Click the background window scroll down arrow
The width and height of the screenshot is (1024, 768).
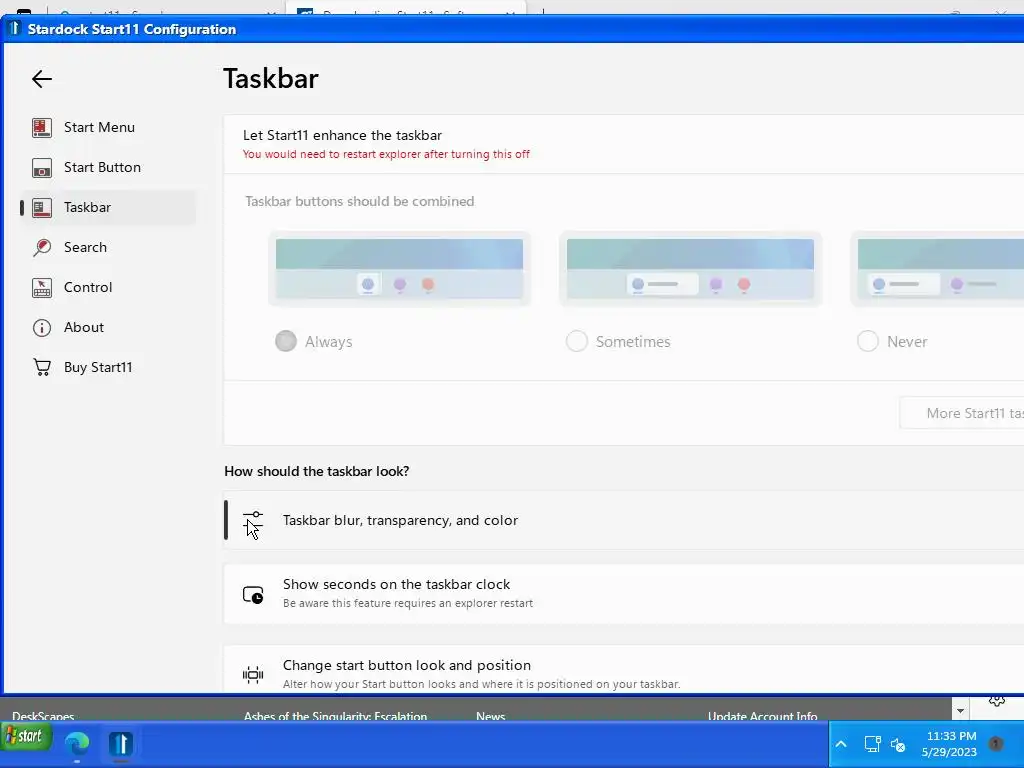[x=960, y=710]
